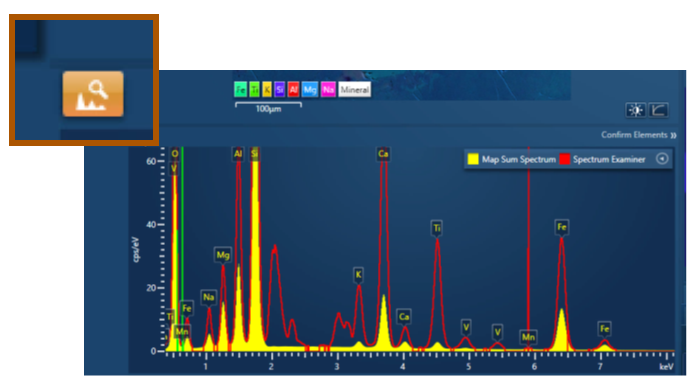
Task: Click the Fe peak label at 6.4 keV
Action: [x=562, y=227]
